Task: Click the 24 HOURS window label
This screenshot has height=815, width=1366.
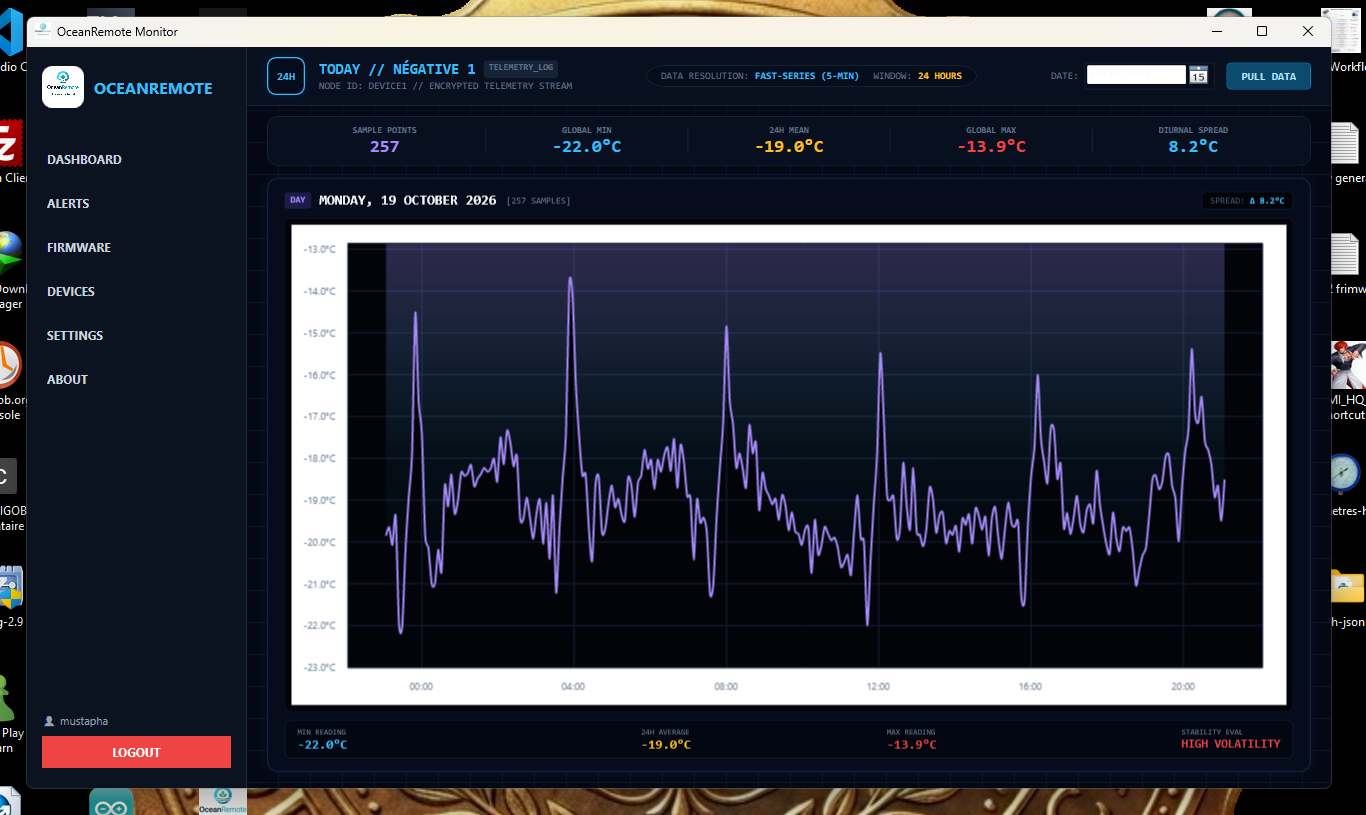Action: click(940, 76)
